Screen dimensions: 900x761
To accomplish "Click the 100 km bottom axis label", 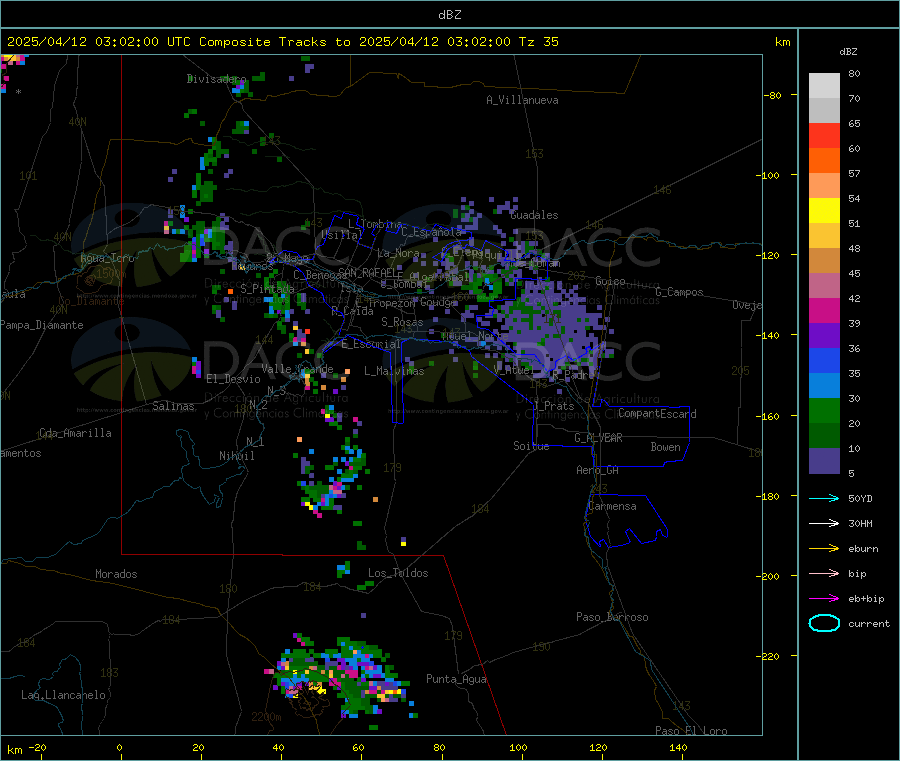I will 518,747.
